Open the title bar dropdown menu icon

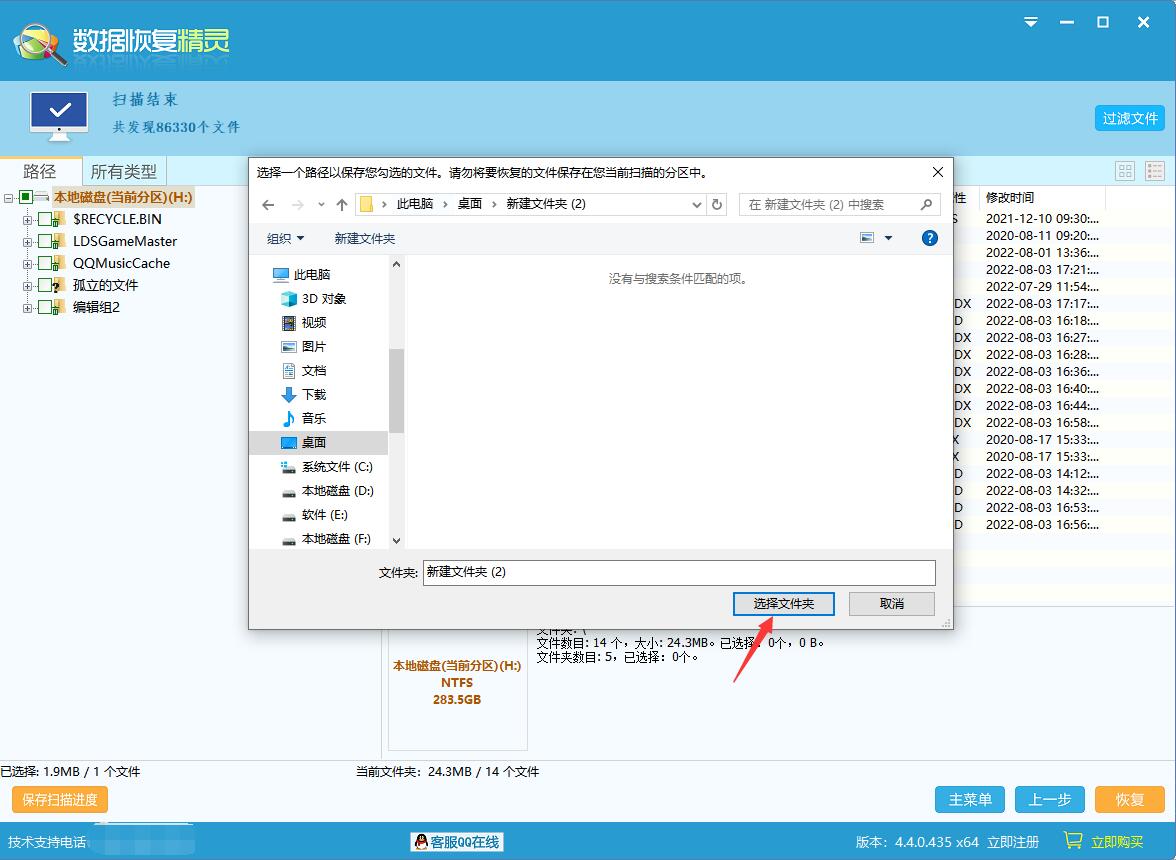coord(1031,22)
